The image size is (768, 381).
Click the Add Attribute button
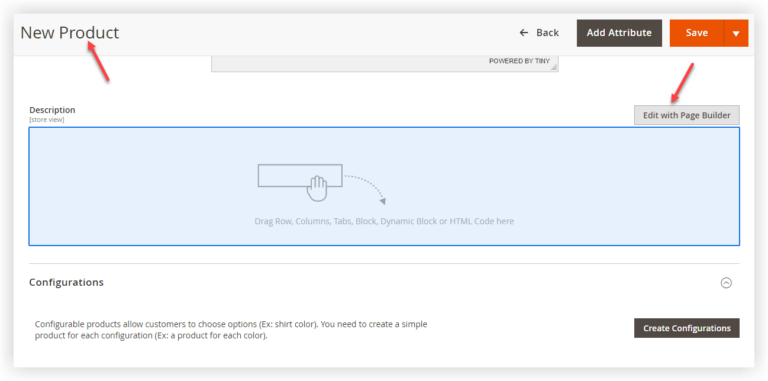[619, 33]
